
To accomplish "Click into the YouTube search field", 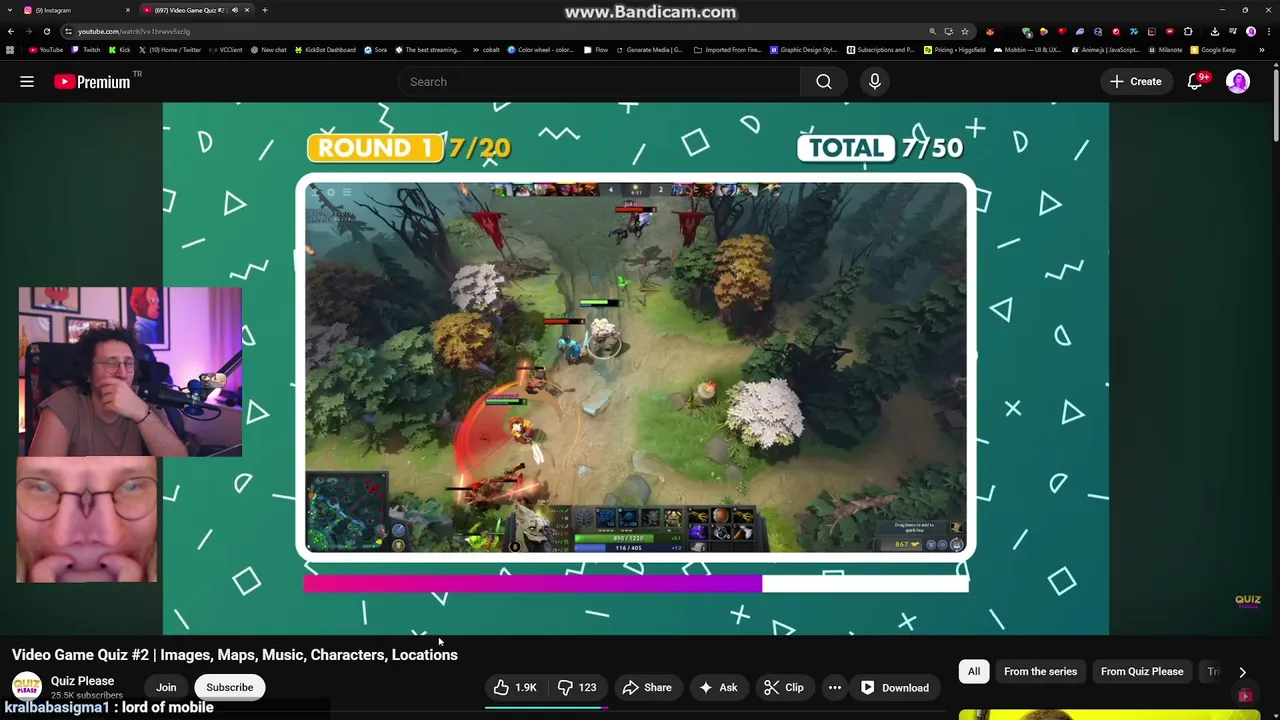I will [x=600, y=82].
